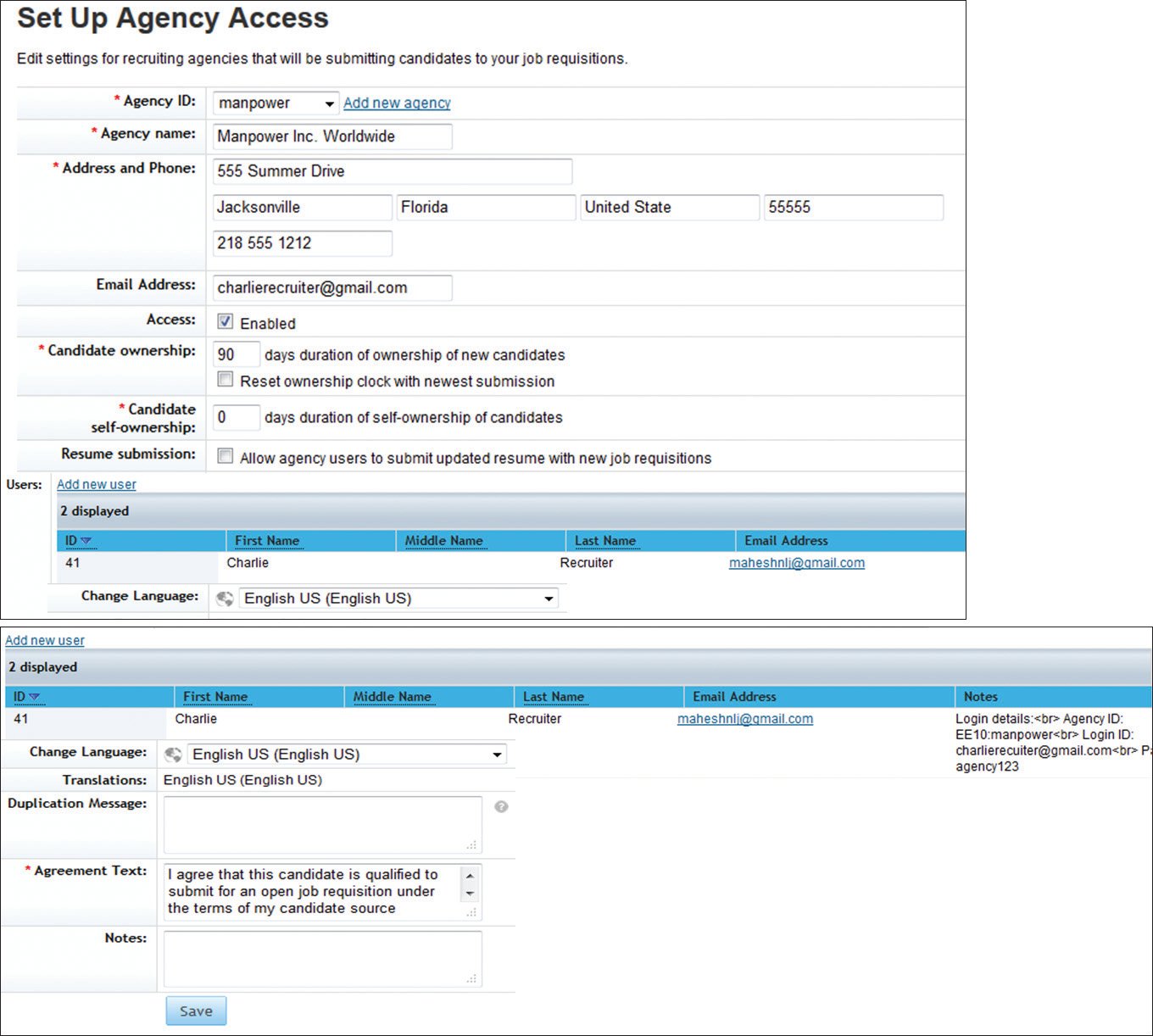Click Login details notes text in lower table
The width and height of the screenshot is (1153, 1036).
coord(1053,743)
